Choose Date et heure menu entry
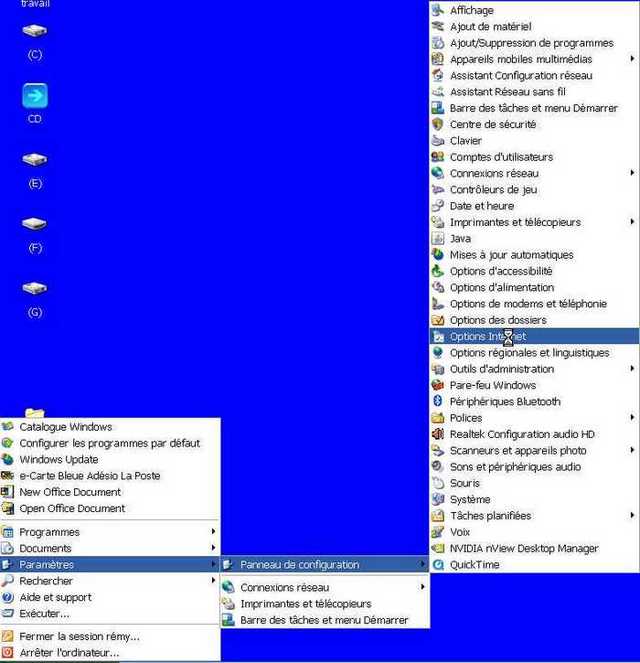The height and width of the screenshot is (663, 640). pos(481,206)
